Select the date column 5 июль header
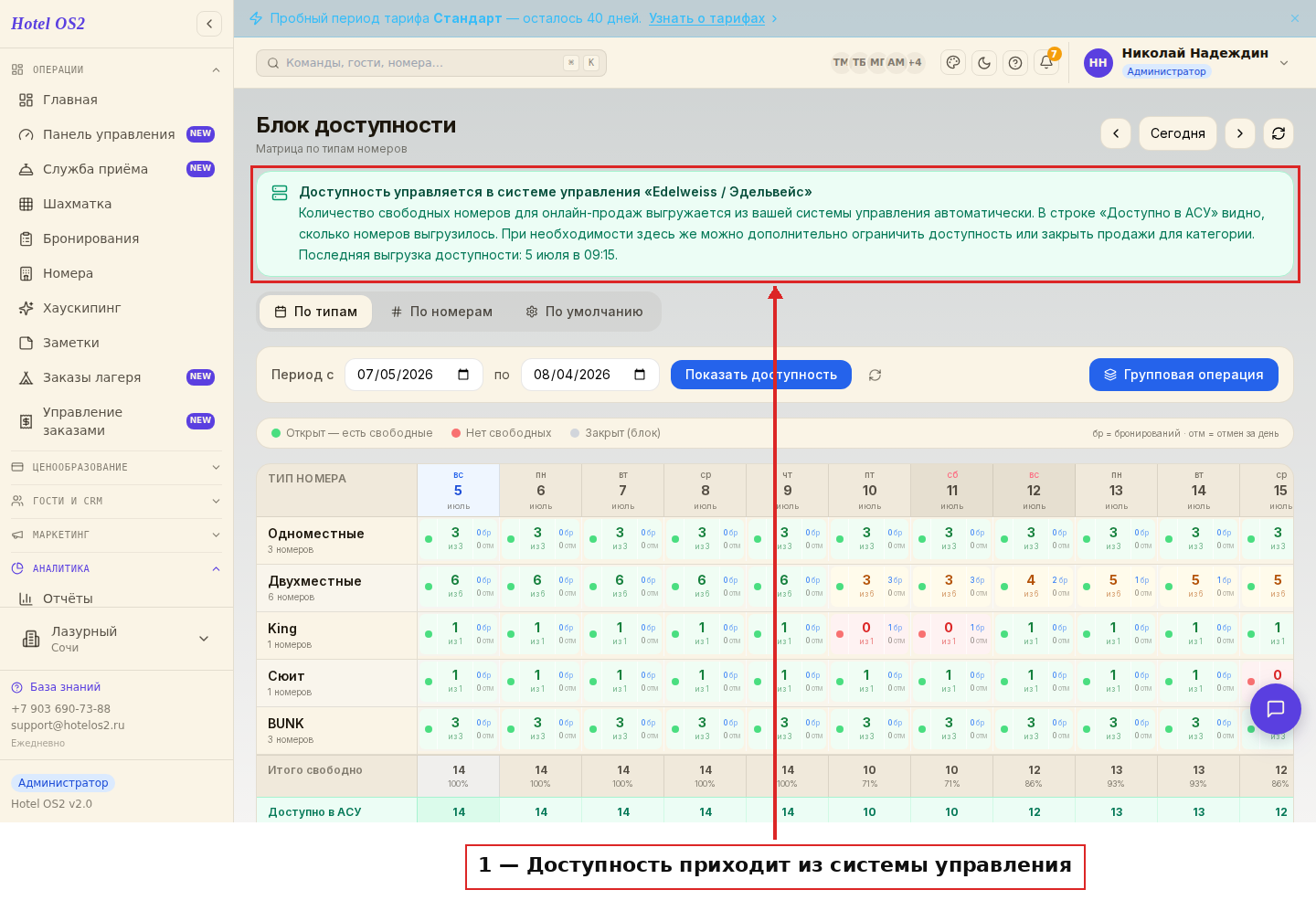 pyautogui.click(x=459, y=491)
